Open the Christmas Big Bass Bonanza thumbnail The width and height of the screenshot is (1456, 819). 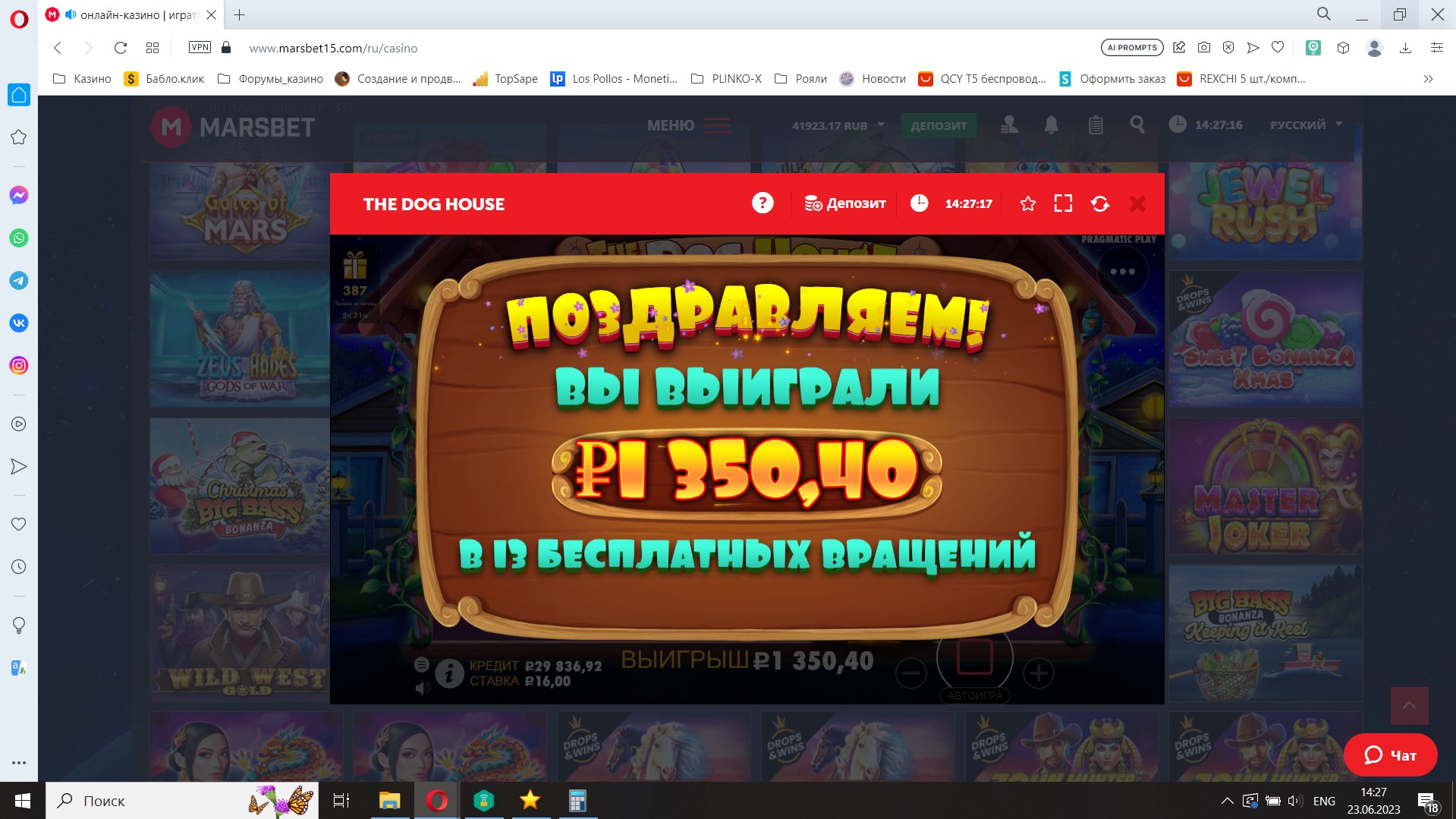click(240, 486)
